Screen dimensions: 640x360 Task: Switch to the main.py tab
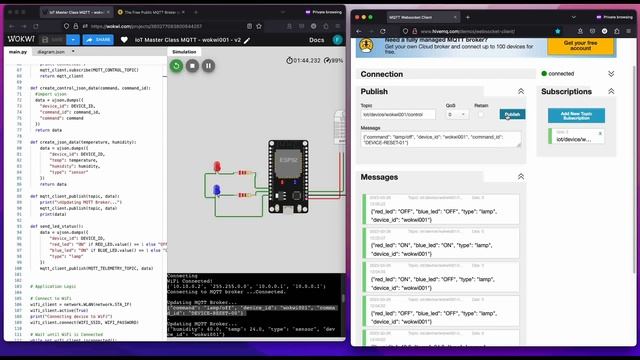coord(18,52)
